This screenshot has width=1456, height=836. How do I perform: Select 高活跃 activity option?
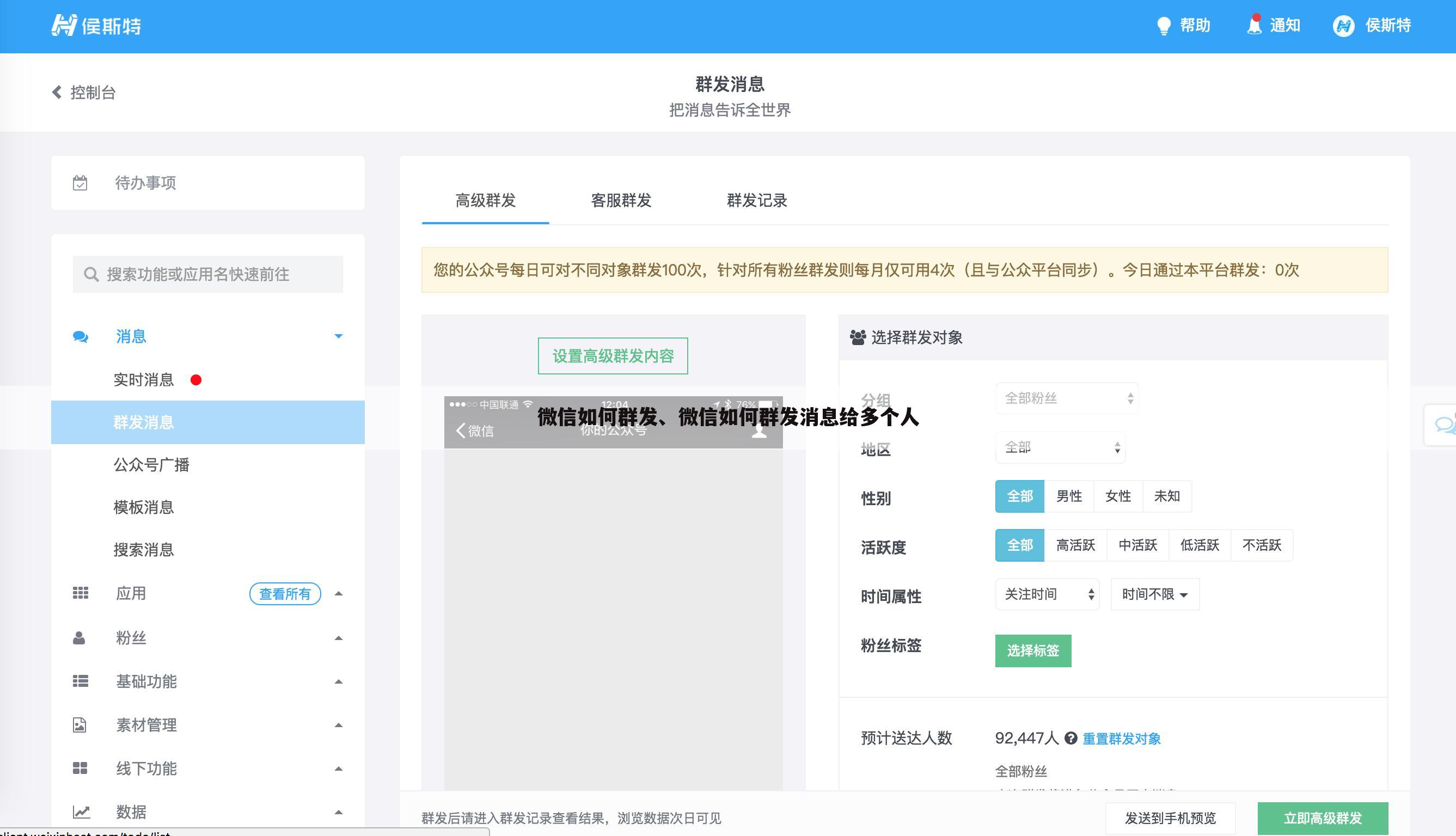[x=1075, y=545]
